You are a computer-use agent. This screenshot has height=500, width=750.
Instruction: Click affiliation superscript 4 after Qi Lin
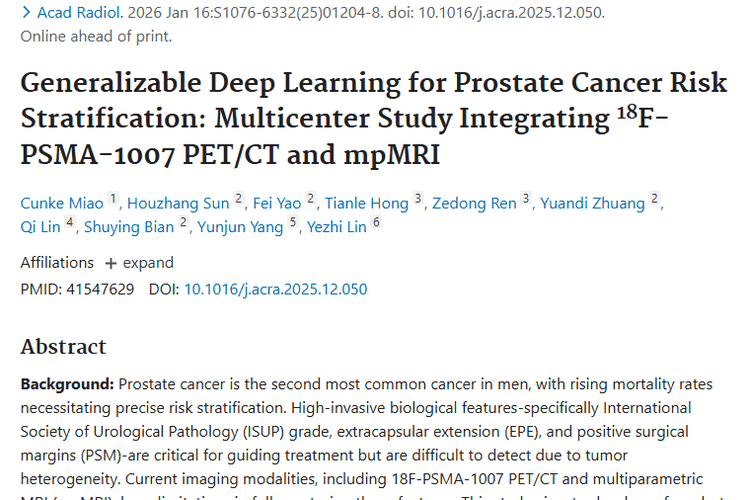pyautogui.click(x=70, y=222)
